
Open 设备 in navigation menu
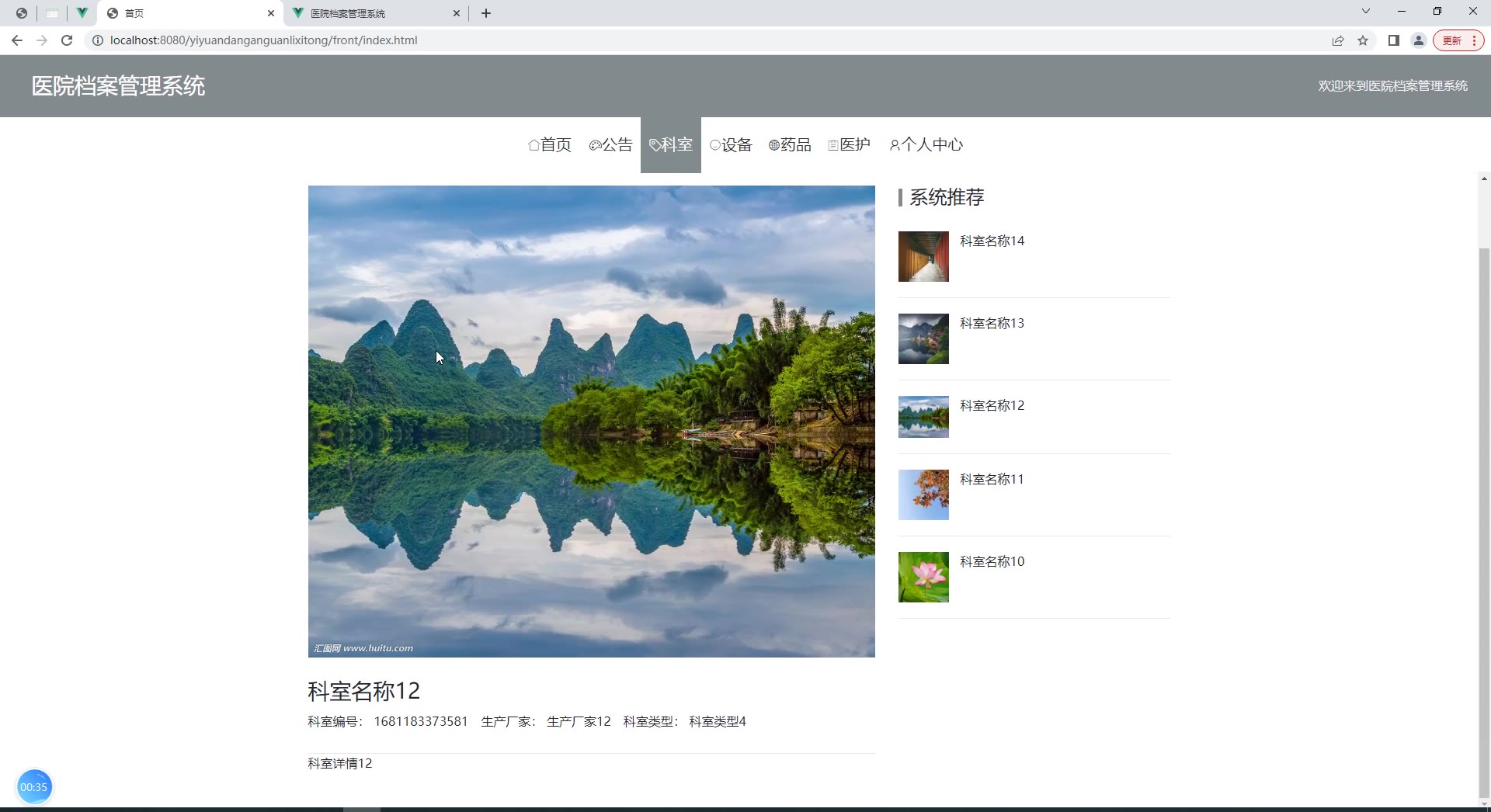click(731, 144)
